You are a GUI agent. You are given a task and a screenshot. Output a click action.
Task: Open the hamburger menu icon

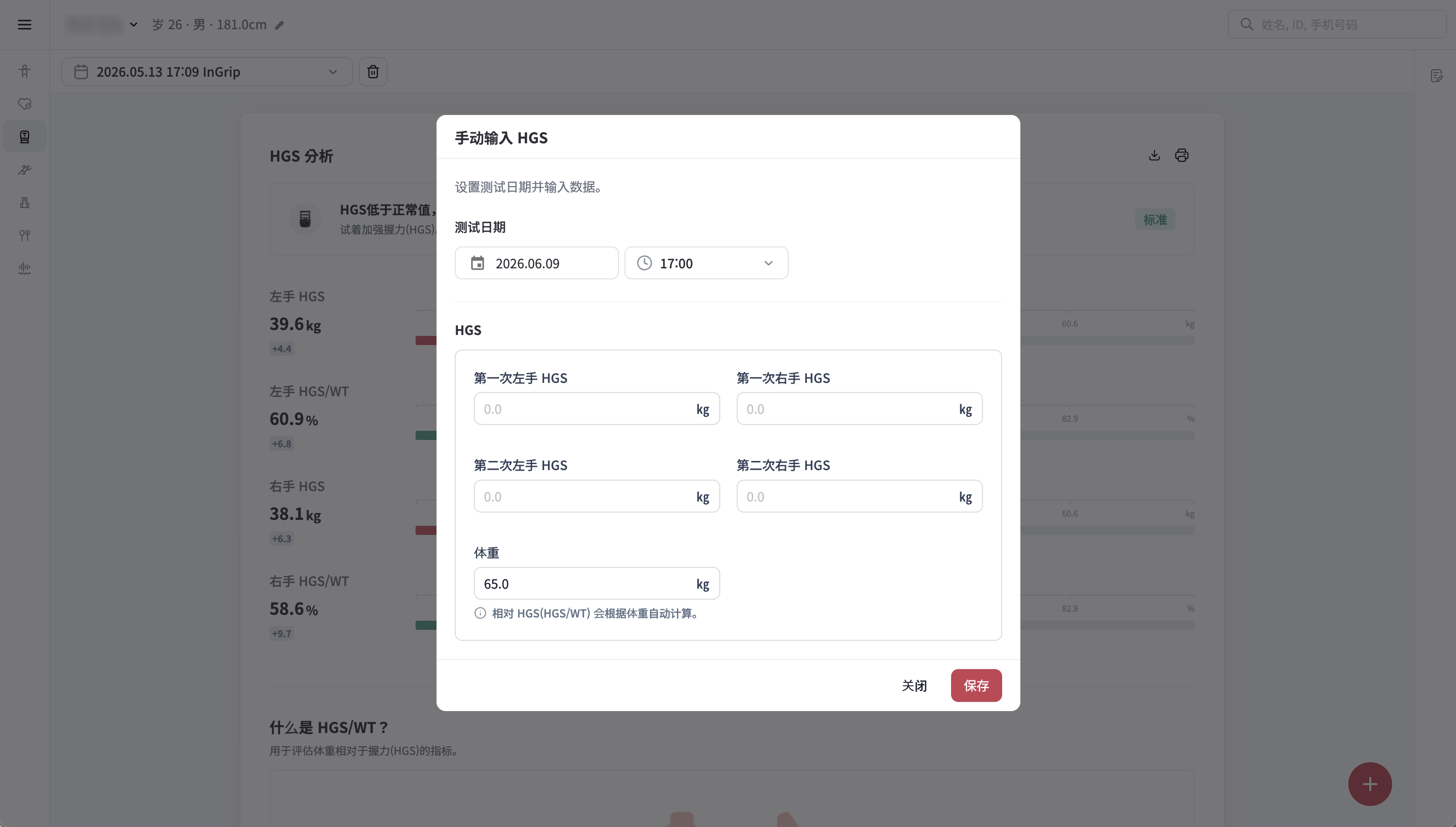point(25,25)
